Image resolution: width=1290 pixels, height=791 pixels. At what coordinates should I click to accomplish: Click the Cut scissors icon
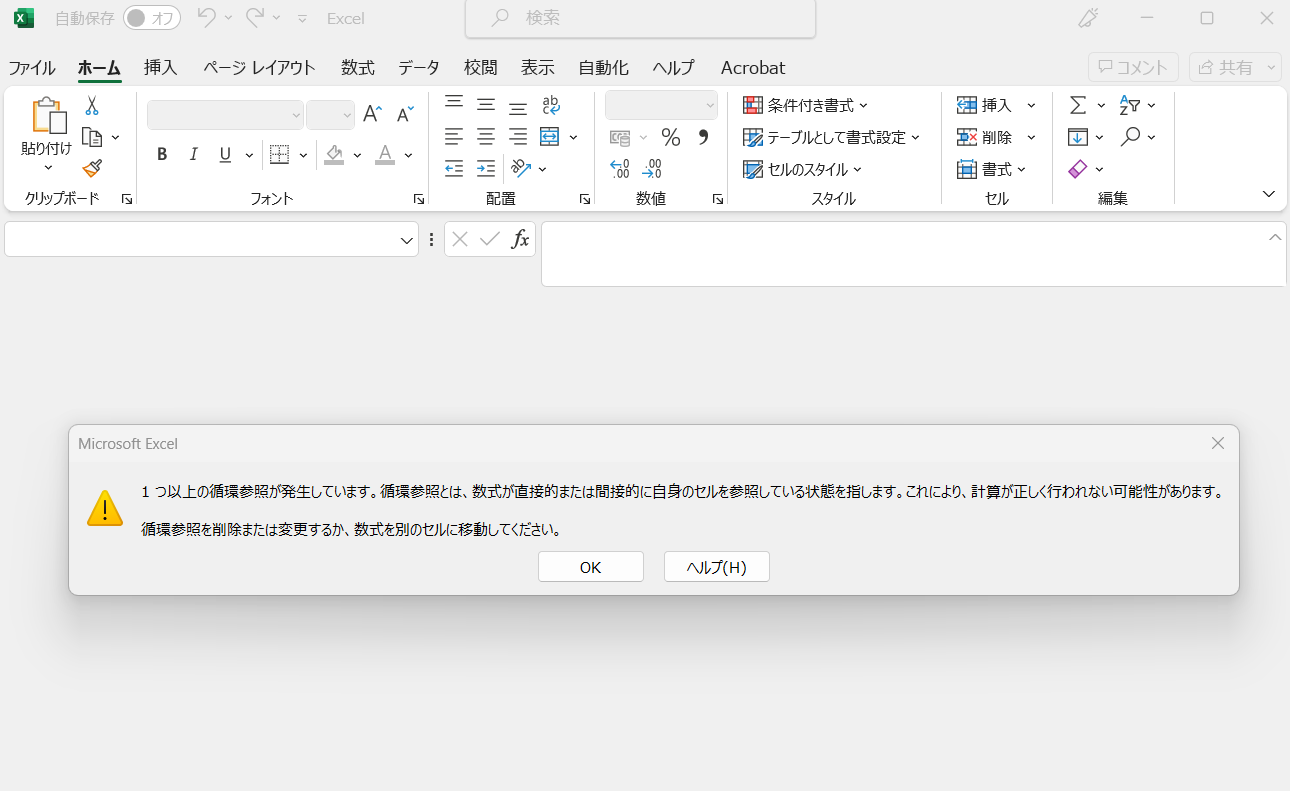[x=92, y=105]
